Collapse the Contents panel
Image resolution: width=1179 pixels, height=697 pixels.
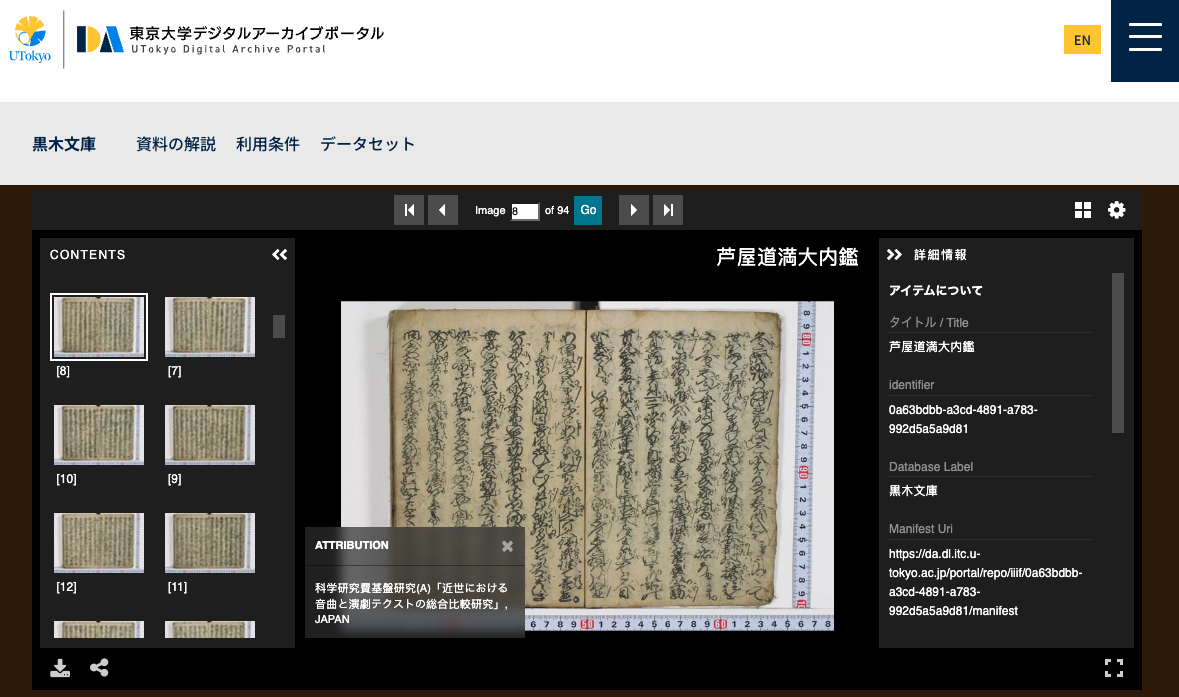(280, 255)
